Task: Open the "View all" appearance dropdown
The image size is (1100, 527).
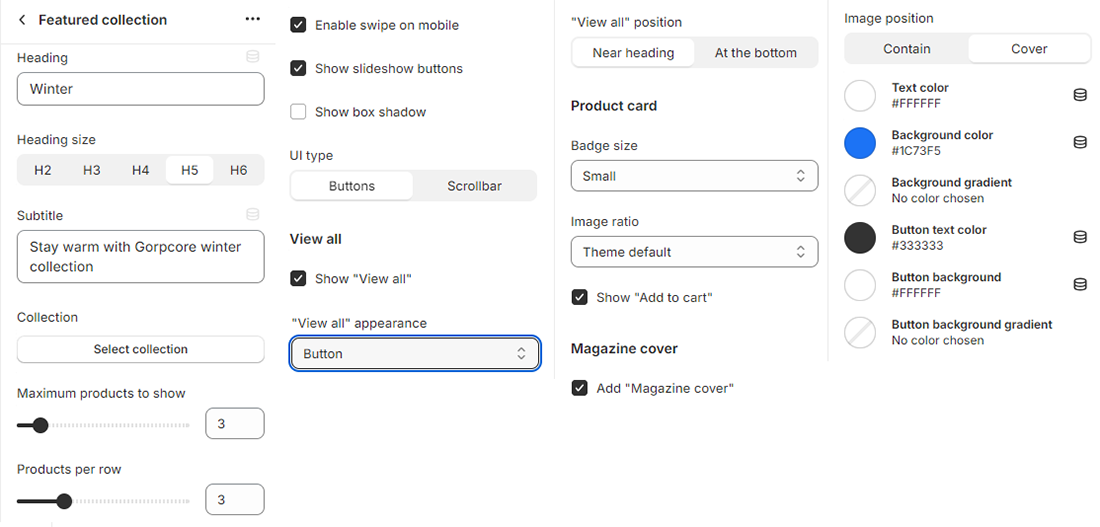Action: pos(415,354)
